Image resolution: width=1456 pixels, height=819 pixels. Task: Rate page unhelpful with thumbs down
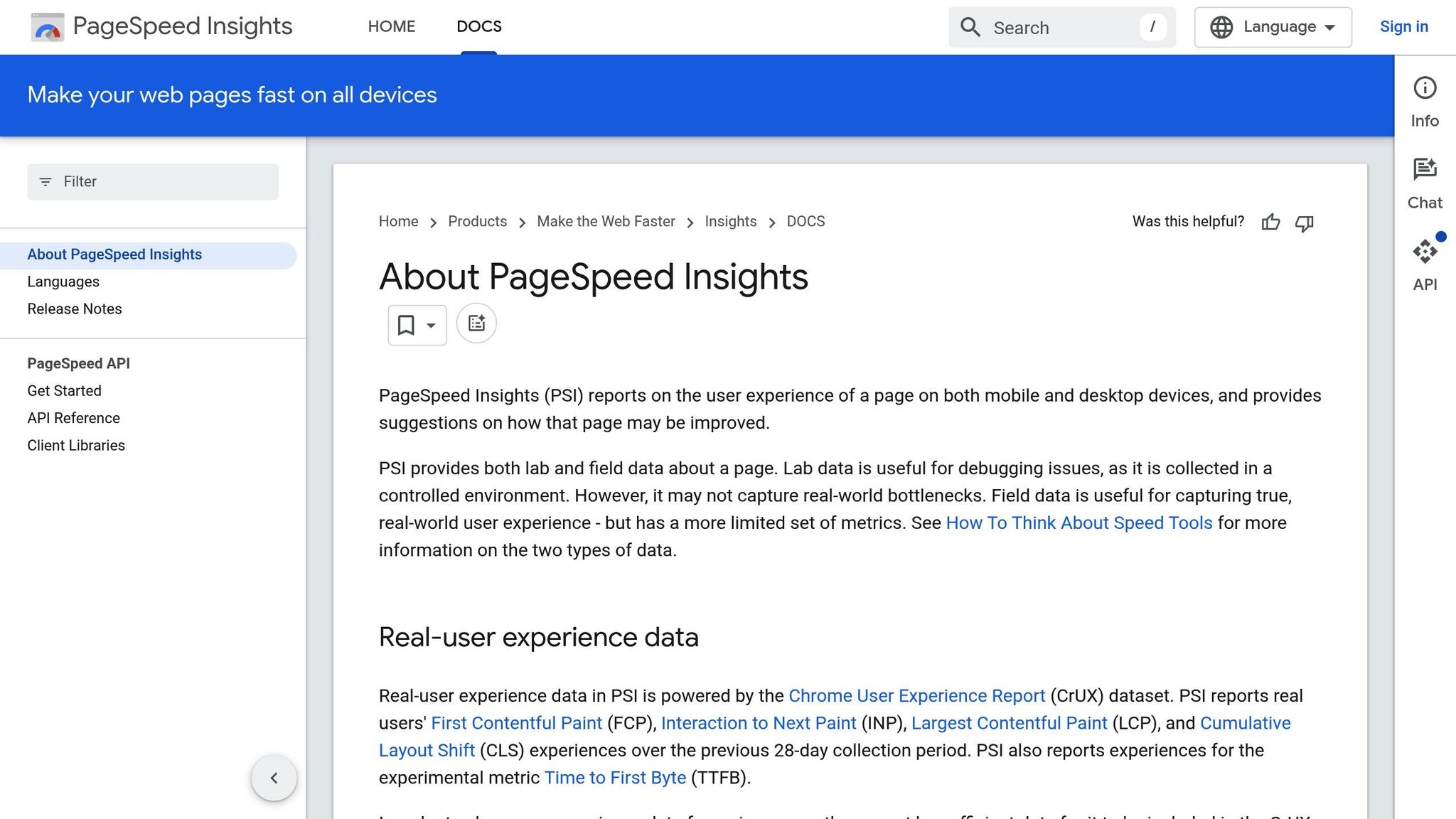[1304, 223]
